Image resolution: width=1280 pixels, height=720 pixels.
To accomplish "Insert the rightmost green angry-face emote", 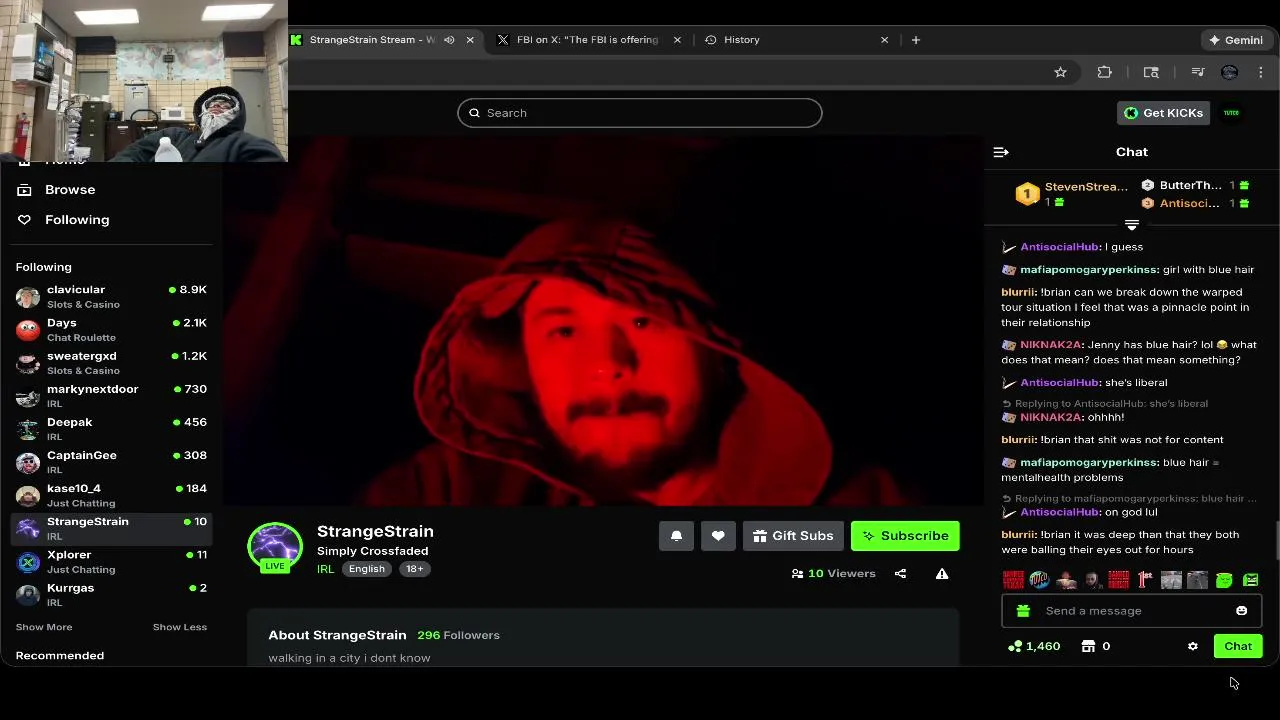I will point(1250,580).
